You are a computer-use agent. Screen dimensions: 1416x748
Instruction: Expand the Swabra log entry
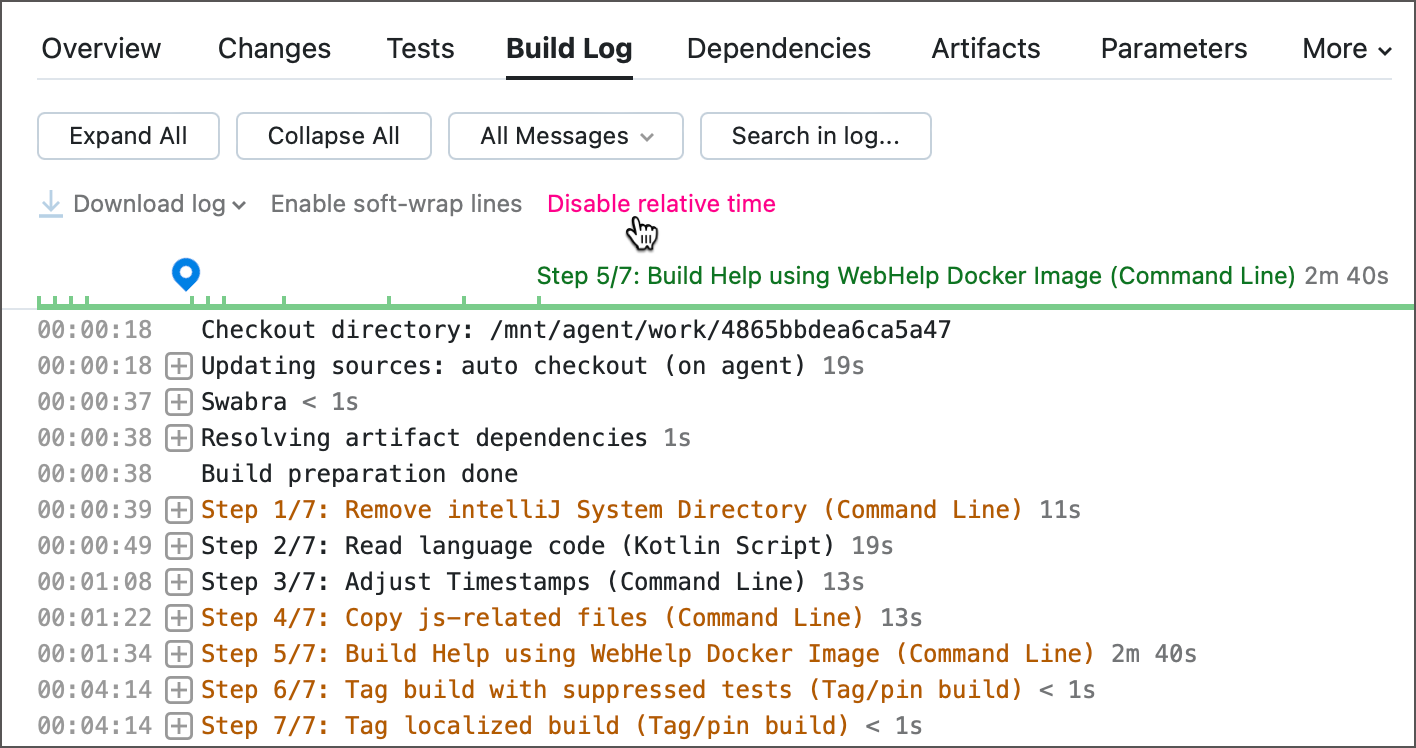click(x=178, y=402)
